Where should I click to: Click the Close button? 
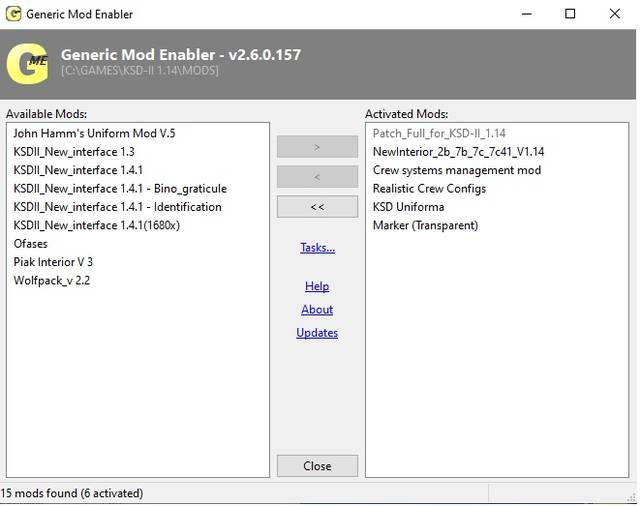tap(317, 466)
